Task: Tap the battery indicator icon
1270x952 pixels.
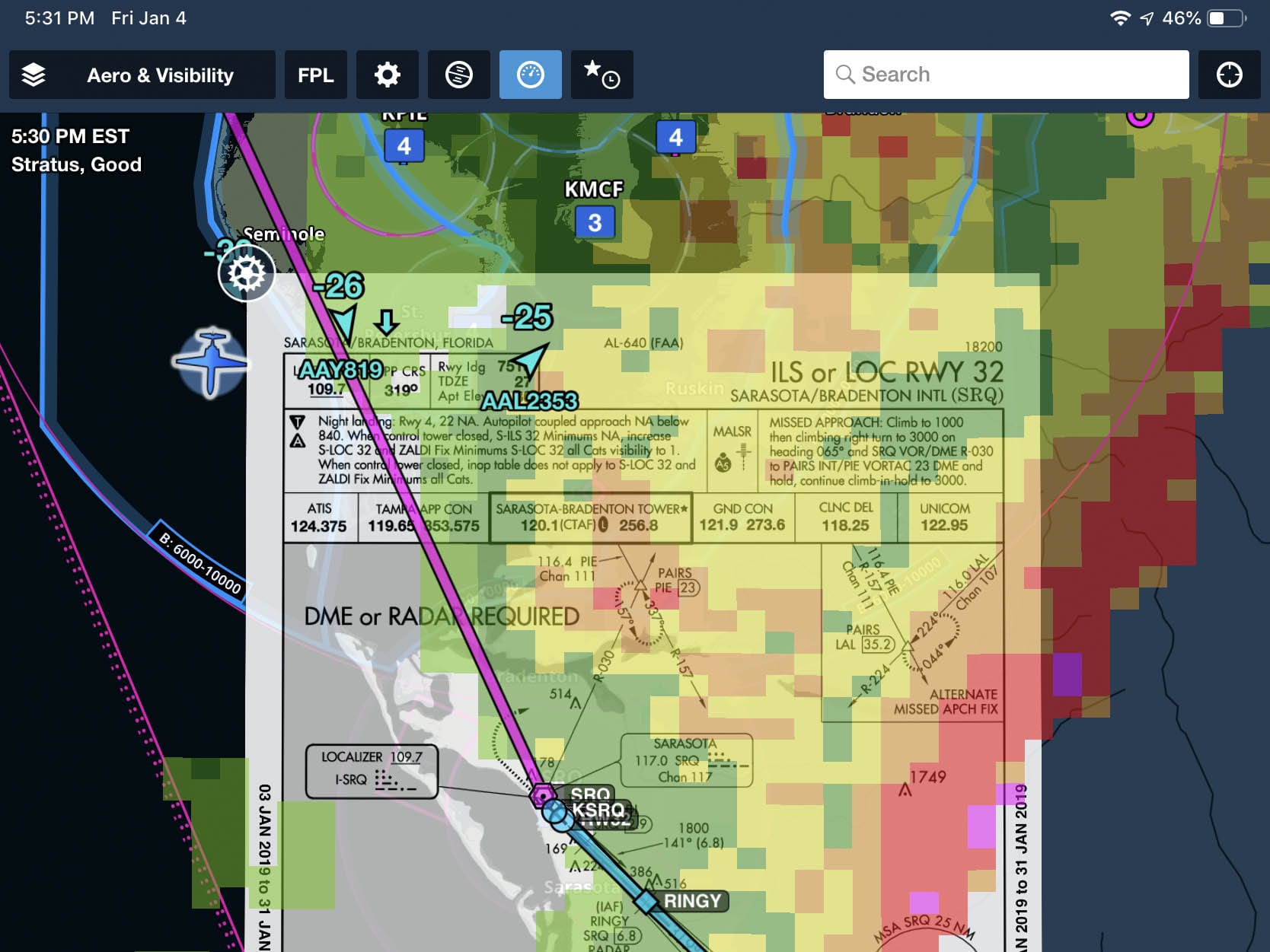Action: (1227, 18)
